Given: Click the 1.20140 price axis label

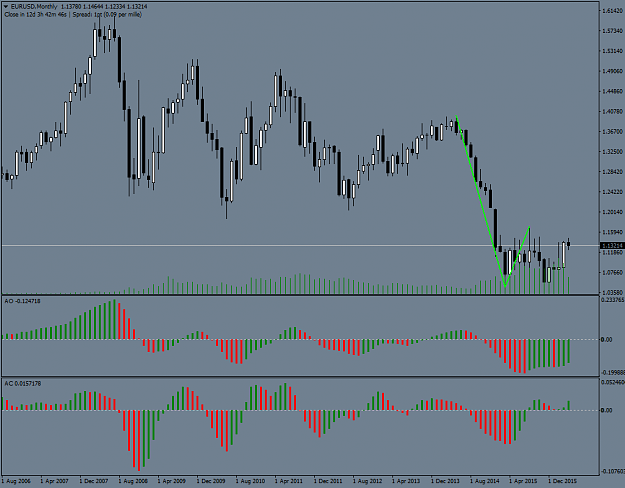Looking at the screenshot, I should click(613, 212).
